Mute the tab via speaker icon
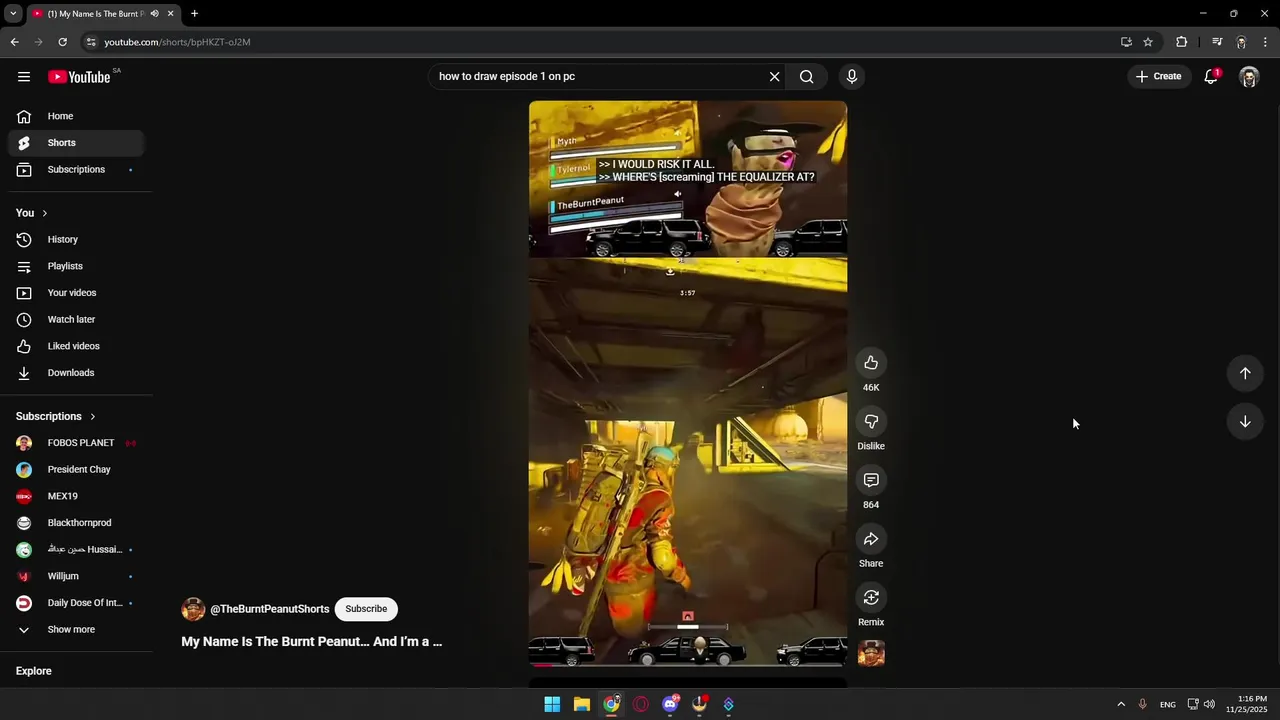 coord(155,14)
